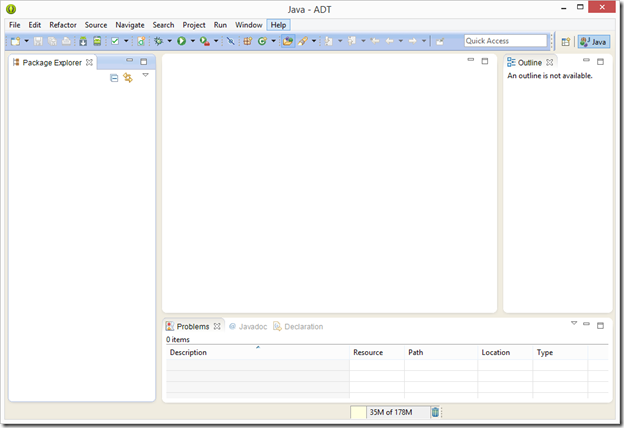Open the Run menu
The height and width of the screenshot is (428, 624).
pos(220,25)
